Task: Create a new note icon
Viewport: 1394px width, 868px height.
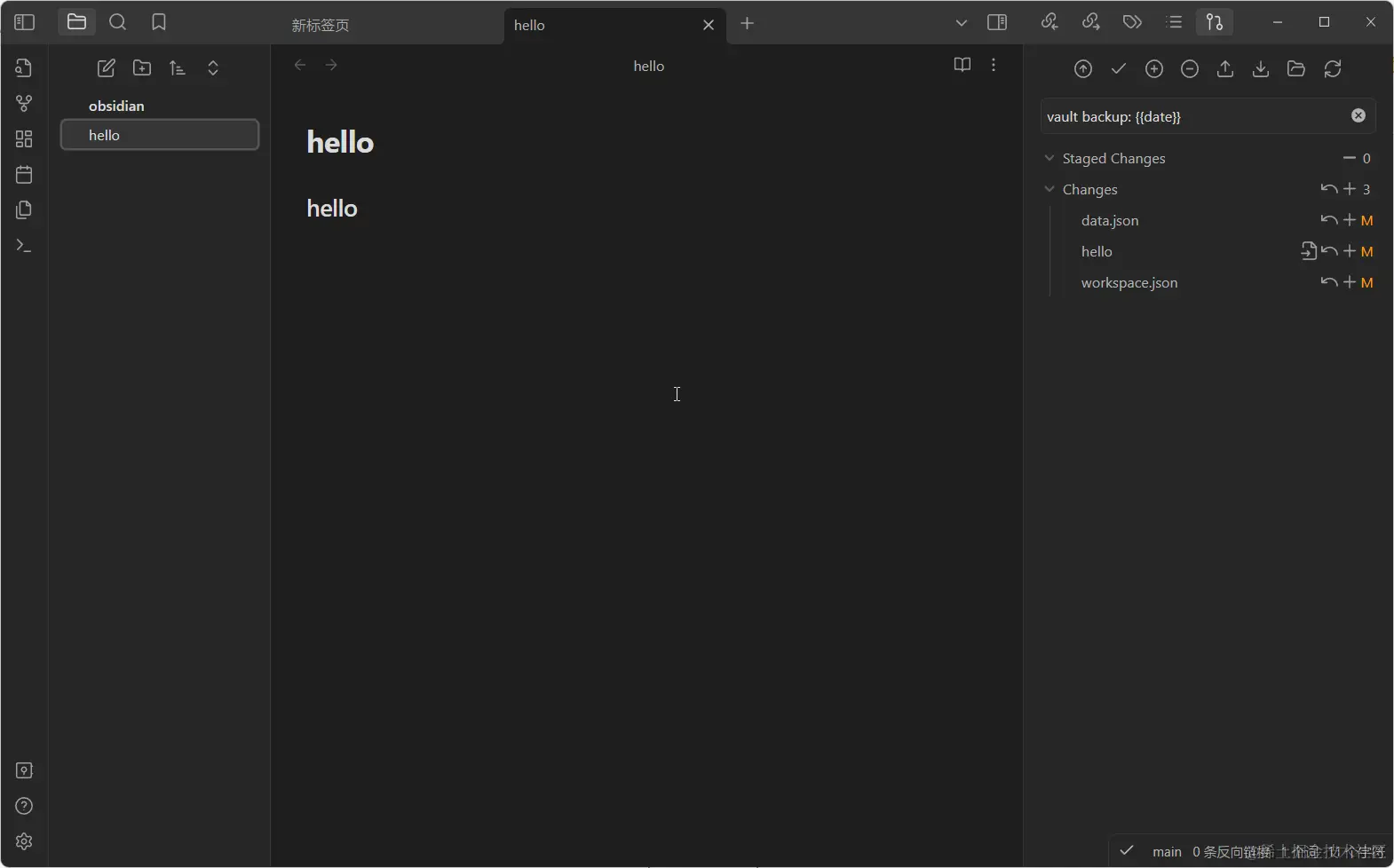Action: (x=106, y=68)
